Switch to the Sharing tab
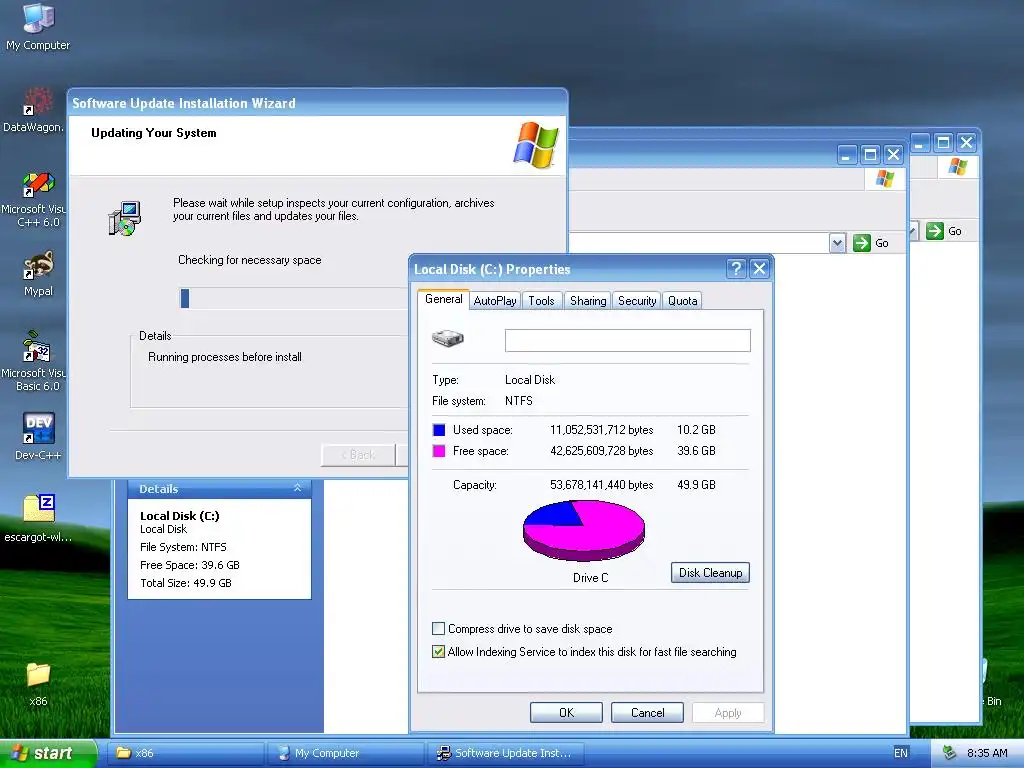 click(x=588, y=300)
